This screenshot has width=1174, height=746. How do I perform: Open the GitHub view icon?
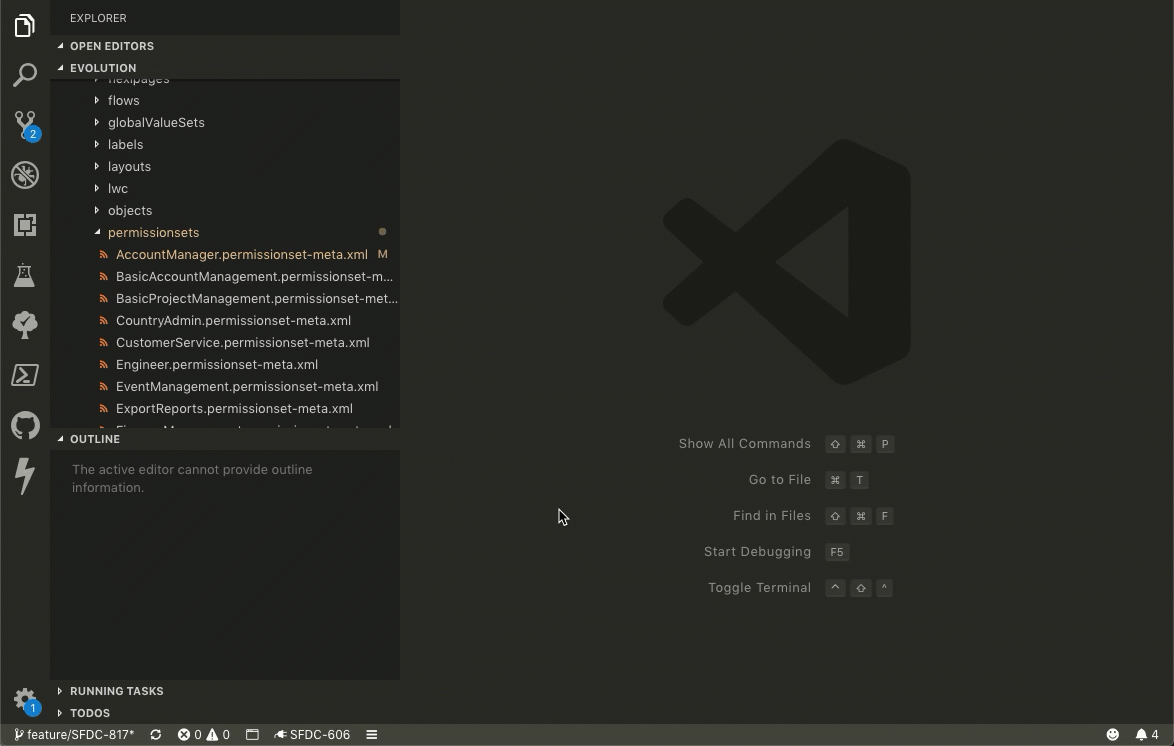[x=25, y=425]
